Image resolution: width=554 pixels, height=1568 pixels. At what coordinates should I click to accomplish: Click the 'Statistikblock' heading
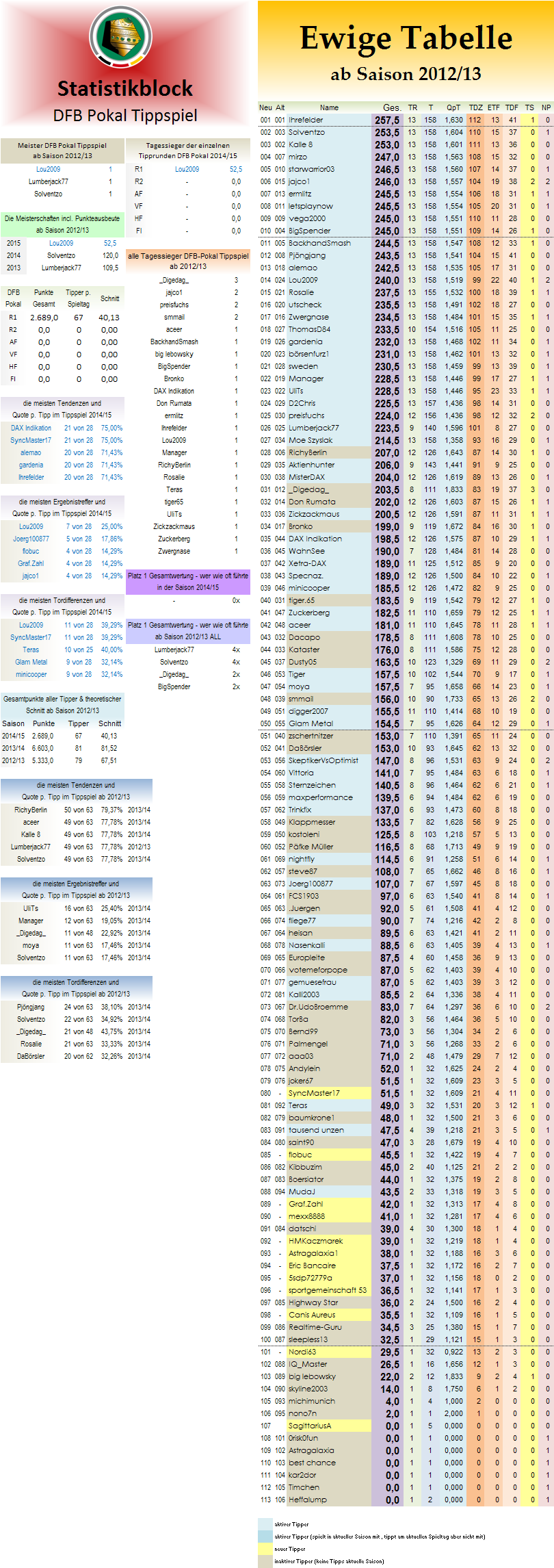tap(125, 88)
